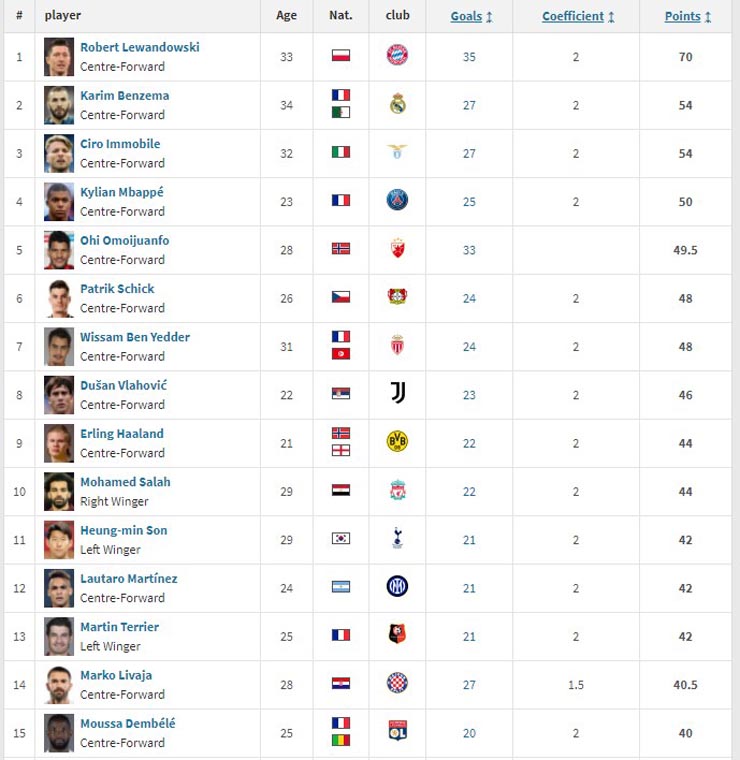Click South Korea flag icon
Screen dimensions: 740x760
click(x=341, y=538)
